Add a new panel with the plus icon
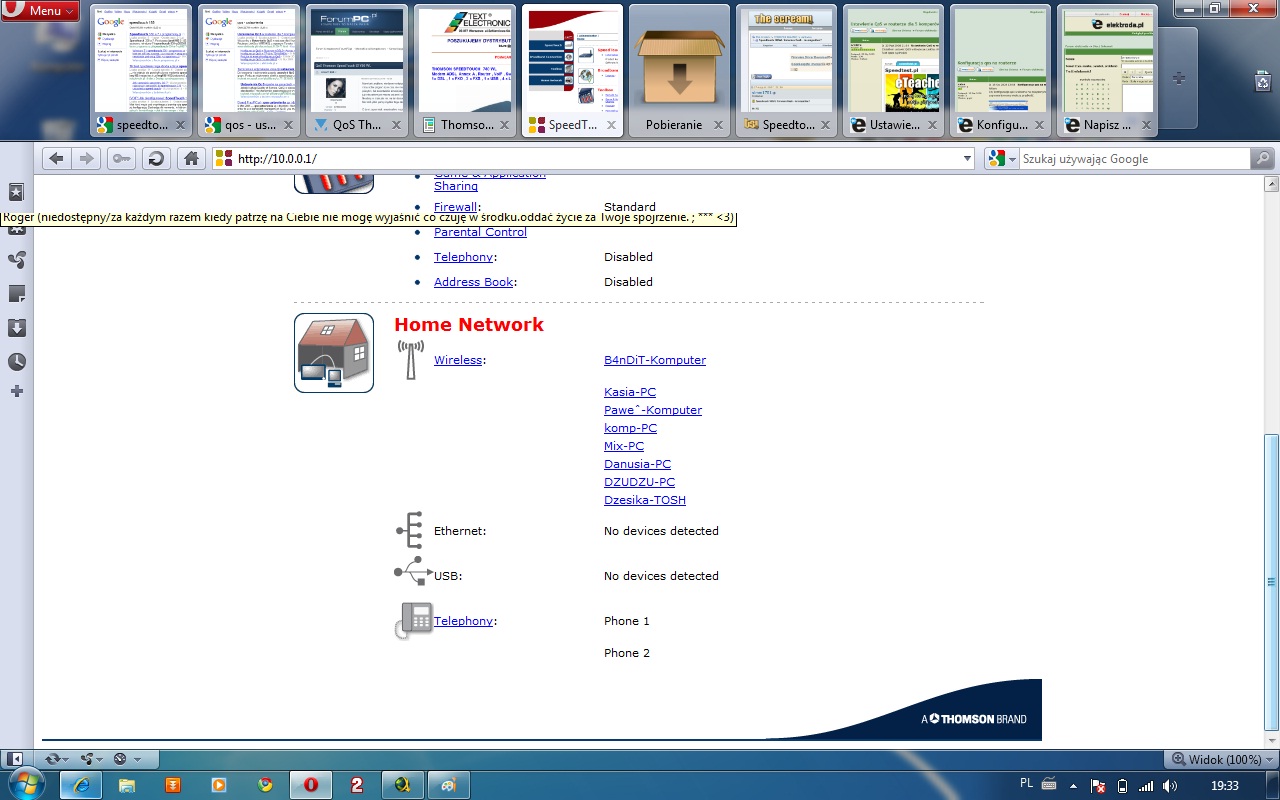The image size is (1280, 800). point(16,391)
